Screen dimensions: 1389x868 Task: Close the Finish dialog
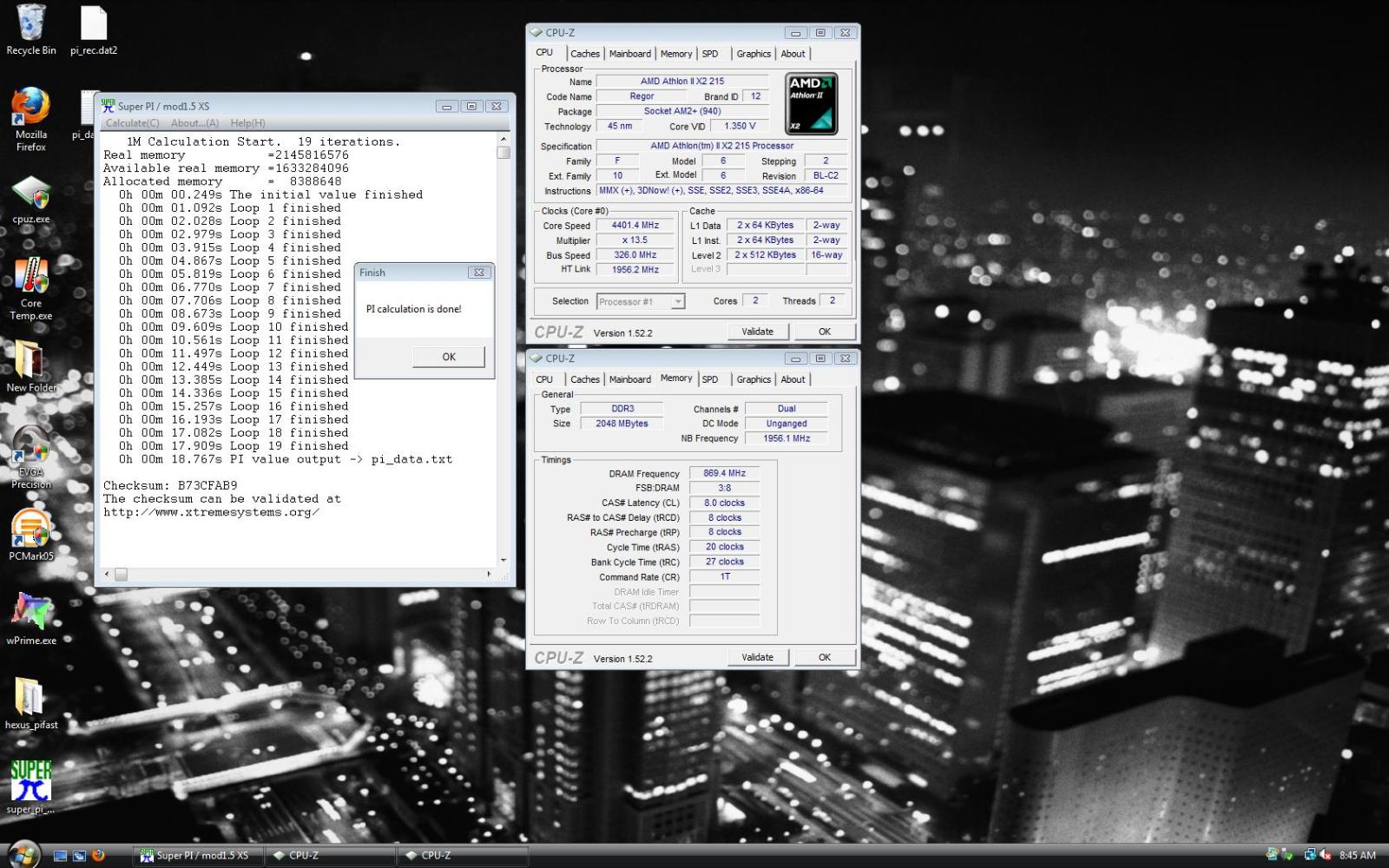click(x=478, y=273)
